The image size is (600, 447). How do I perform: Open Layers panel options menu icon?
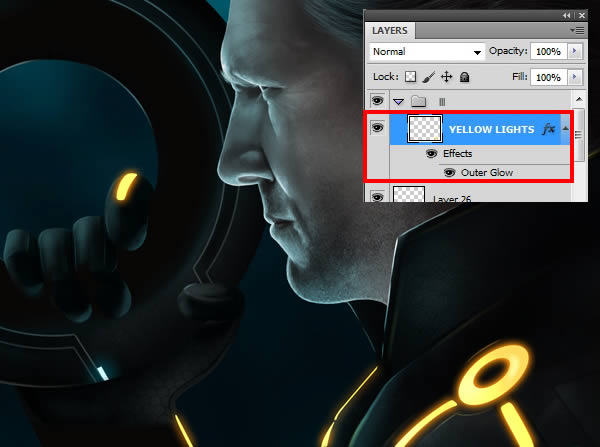[x=577, y=30]
